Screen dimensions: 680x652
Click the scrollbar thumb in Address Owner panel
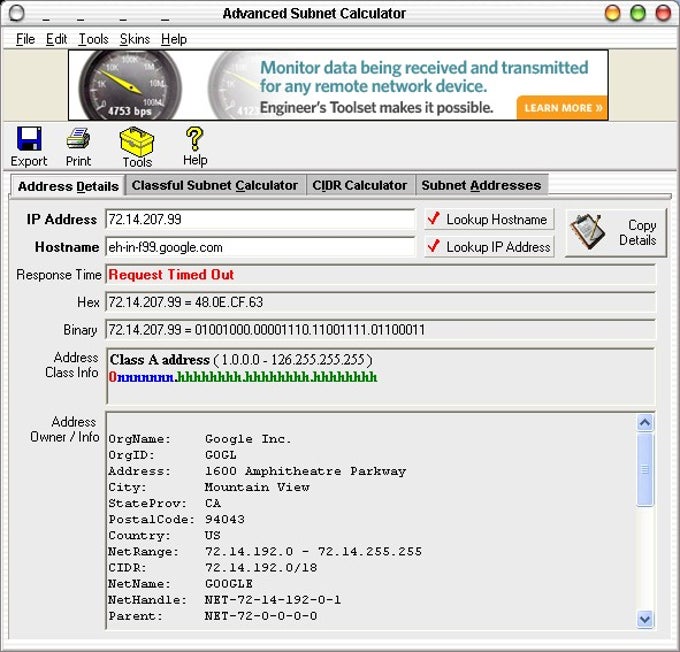pos(645,469)
